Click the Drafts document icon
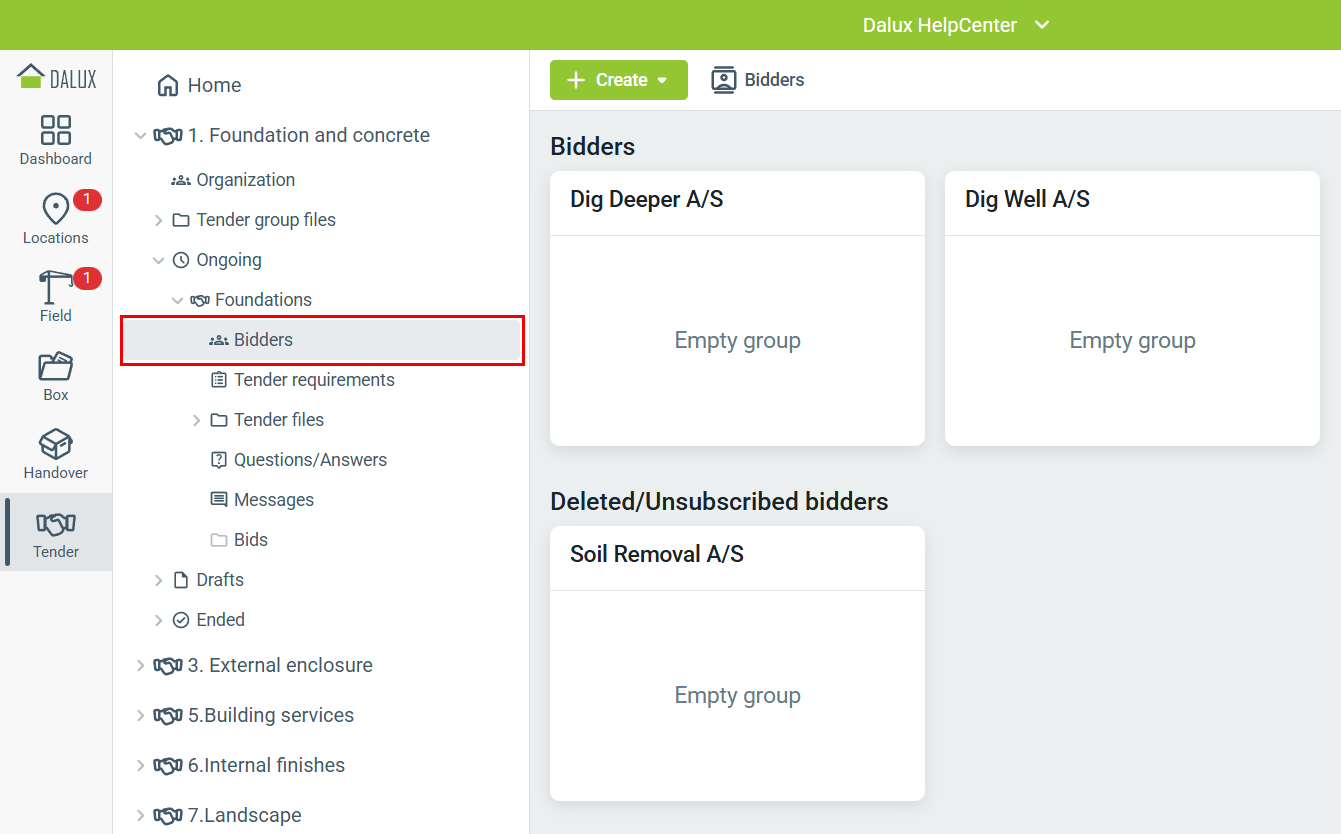This screenshot has height=834, width=1341. click(181, 580)
